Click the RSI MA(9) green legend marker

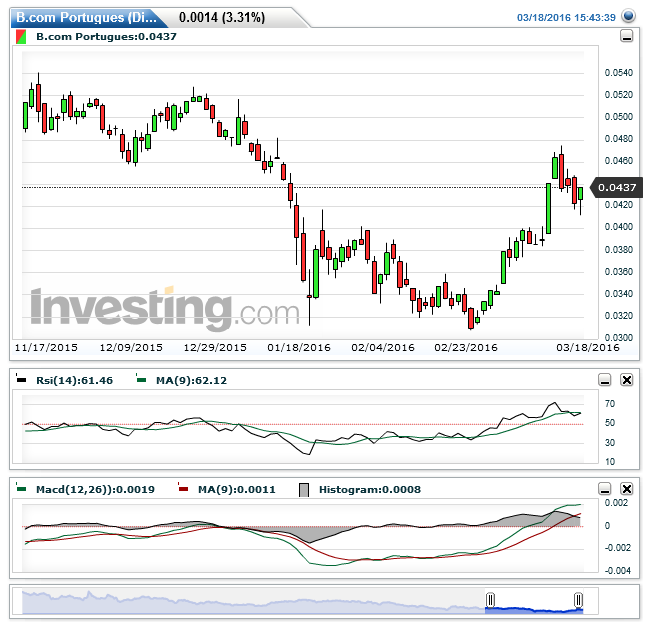(141, 378)
